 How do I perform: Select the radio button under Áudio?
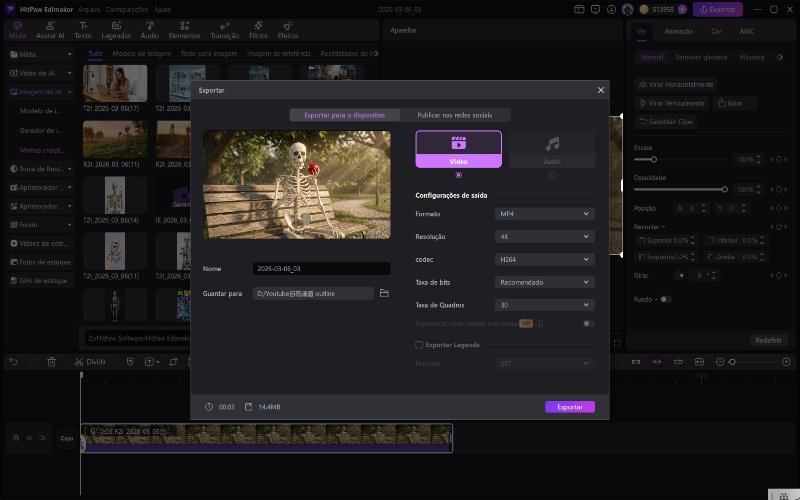pos(552,175)
